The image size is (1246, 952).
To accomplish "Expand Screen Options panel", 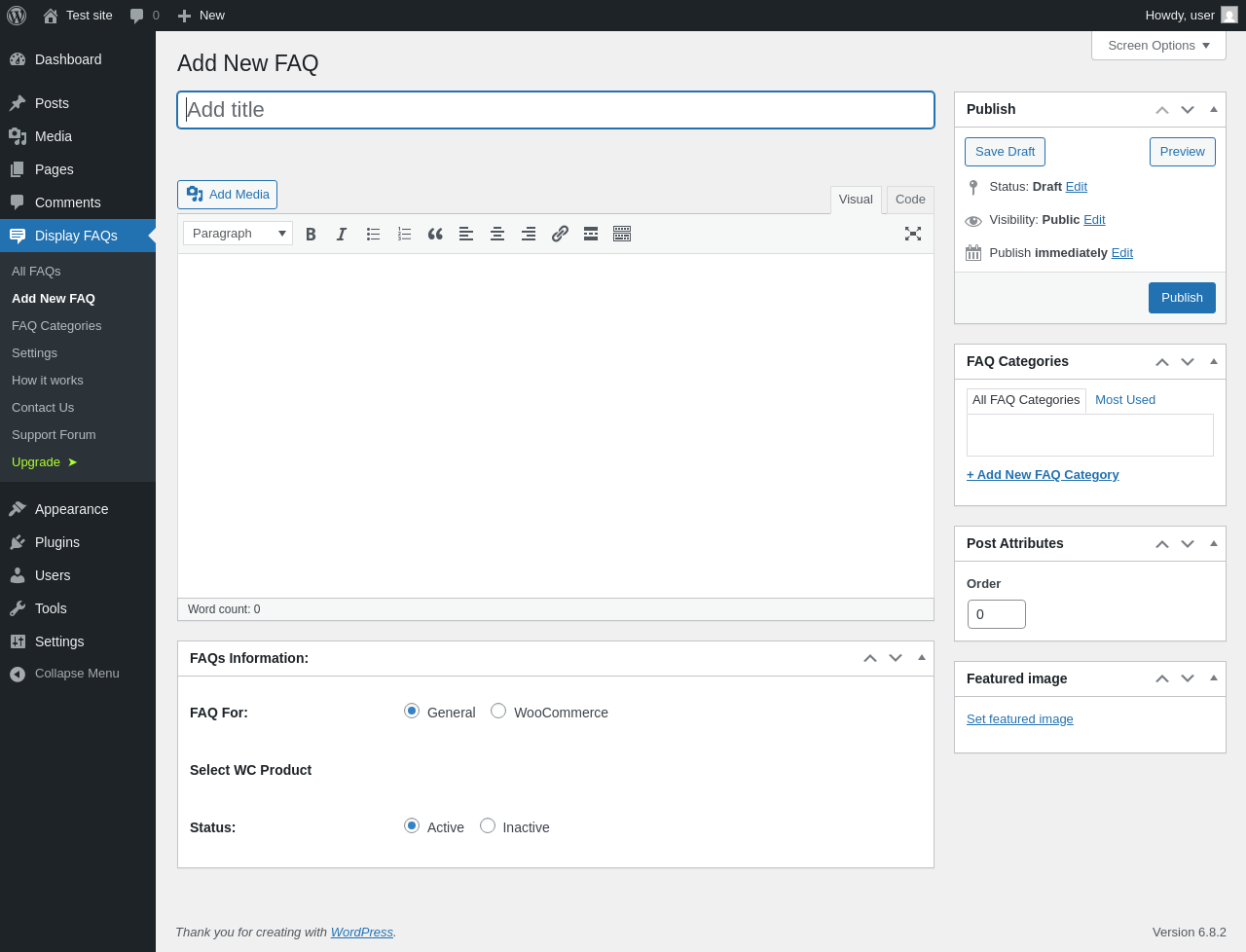I will point(1158,46).
